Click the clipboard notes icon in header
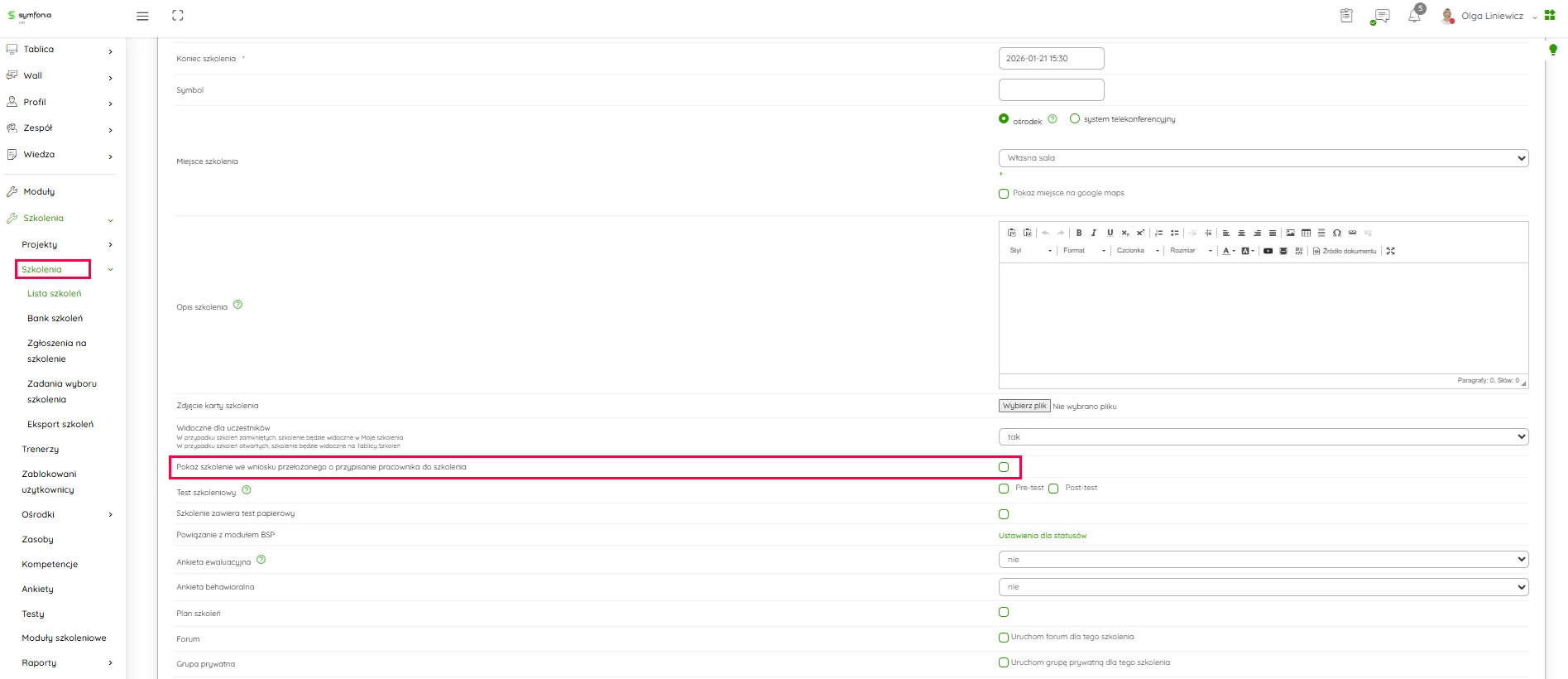This screenshot has width=1568, height=679. (1346, 16)
